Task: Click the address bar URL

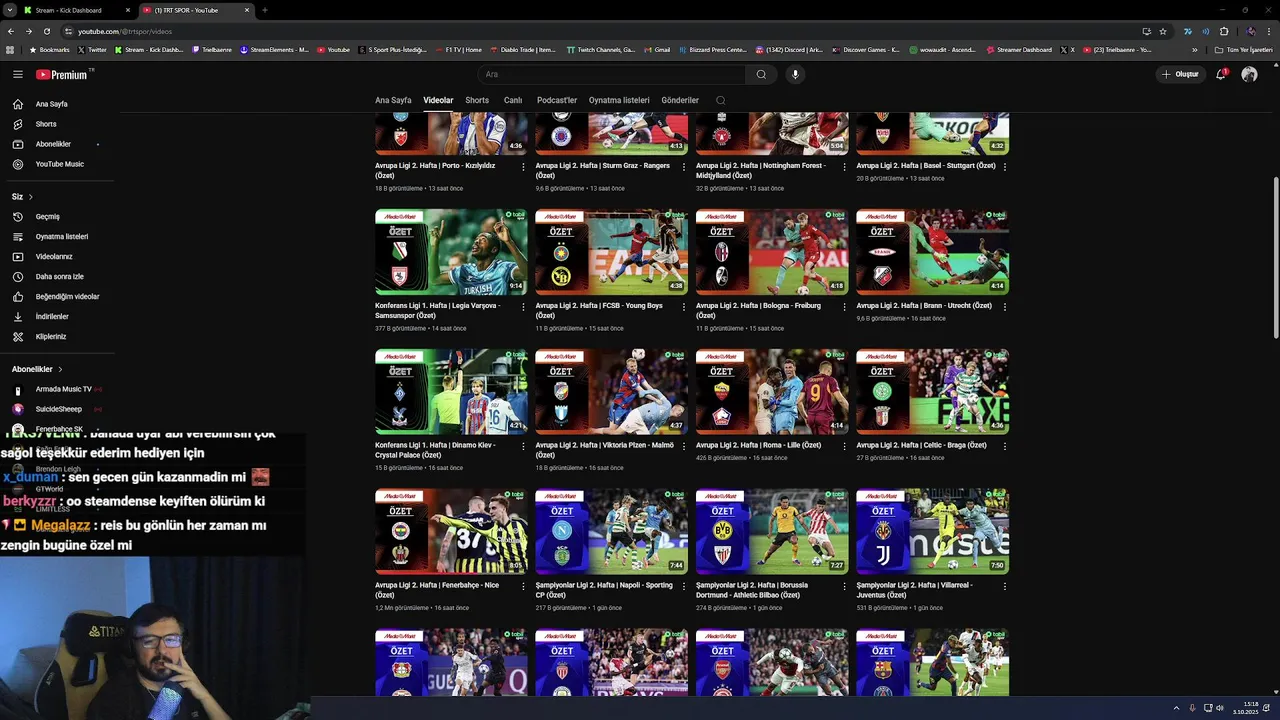Action: pyautogui.click(x=125, y=31)
